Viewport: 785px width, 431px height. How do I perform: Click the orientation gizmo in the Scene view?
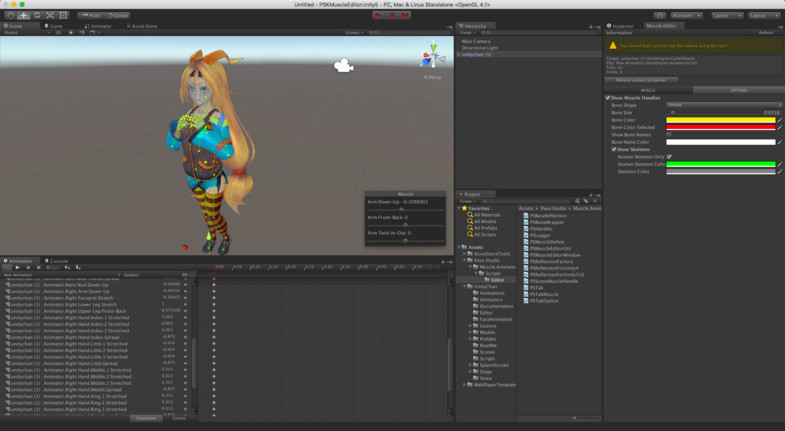pos(433,56)
